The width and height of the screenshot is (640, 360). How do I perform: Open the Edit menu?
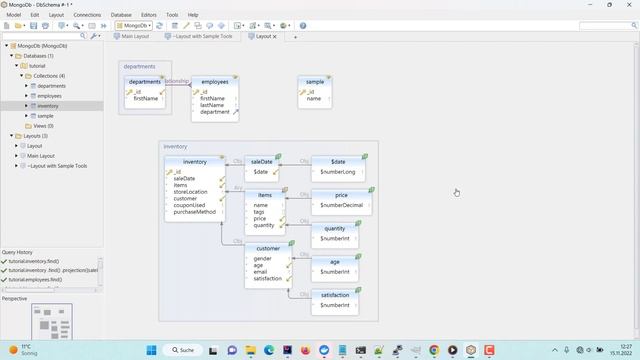[x=35, y=15]
